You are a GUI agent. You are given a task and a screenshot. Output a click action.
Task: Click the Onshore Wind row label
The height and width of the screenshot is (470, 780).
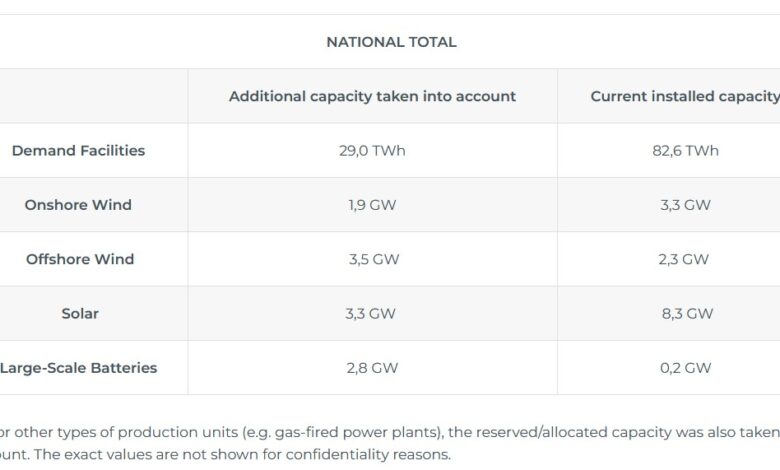pyautogui.click(x=78, y=204)
